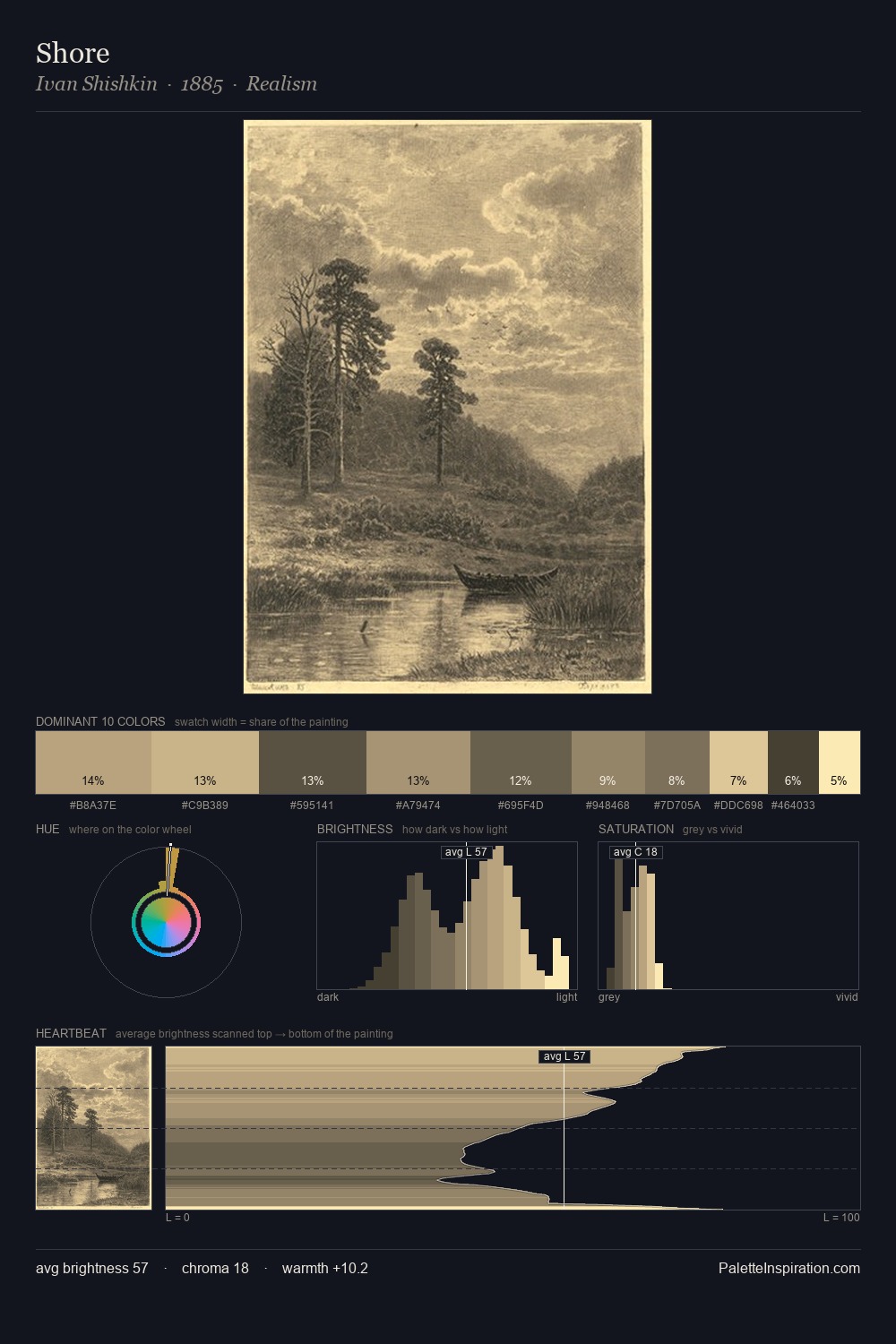Select the #695F4D 12% color swatch
This screenshot has height=1344, width=896.
click(x=521, y=762)
